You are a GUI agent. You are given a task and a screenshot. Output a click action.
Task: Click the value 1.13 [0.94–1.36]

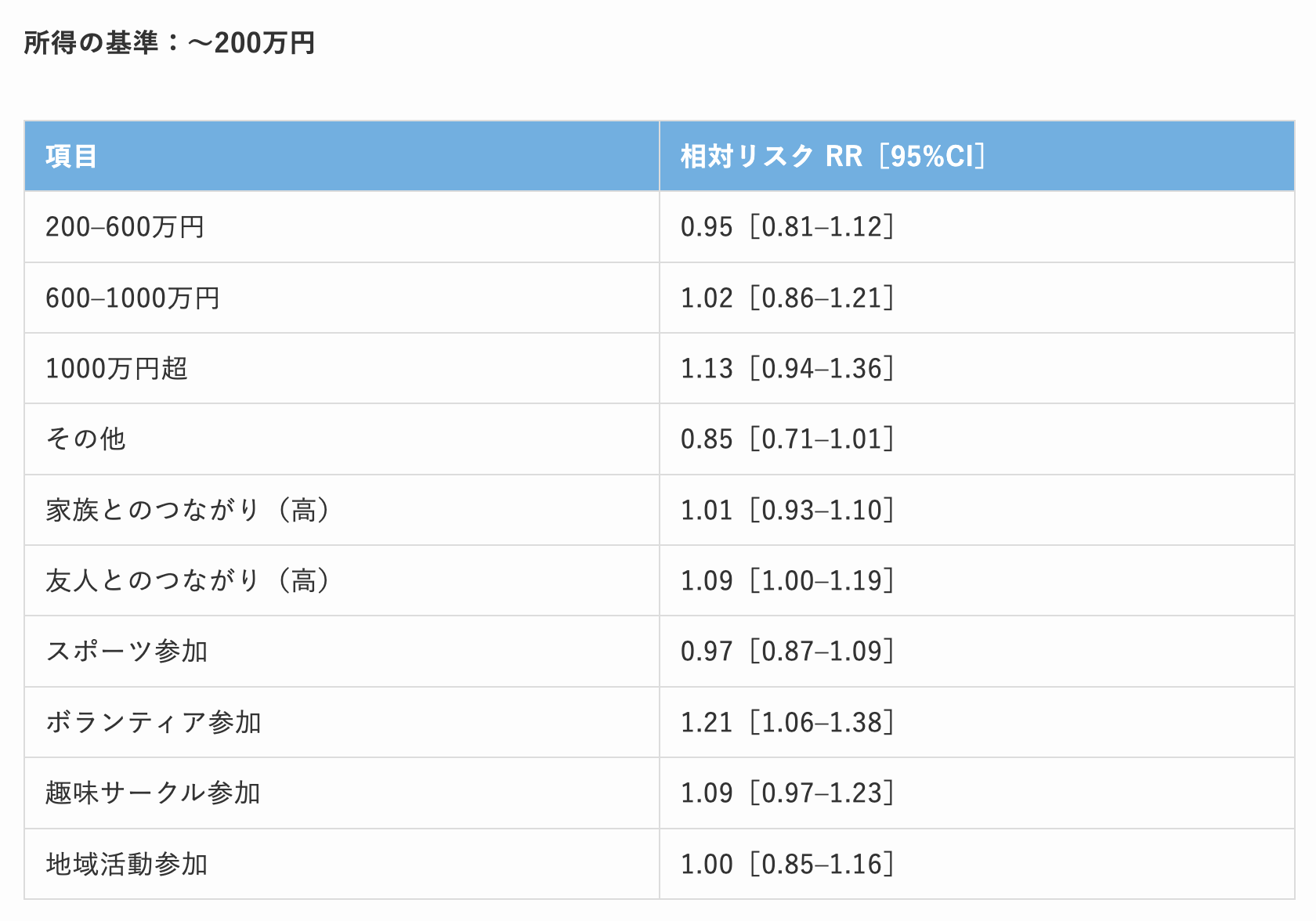(x=786, y=369)
